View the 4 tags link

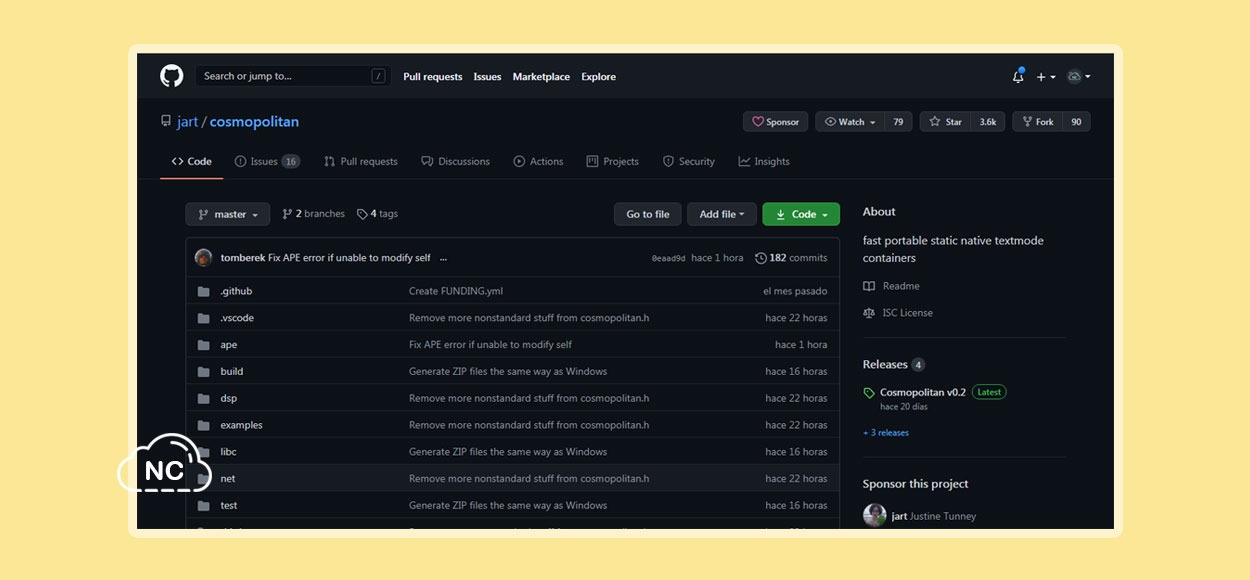pyautogui.click(x=377, y=214)
